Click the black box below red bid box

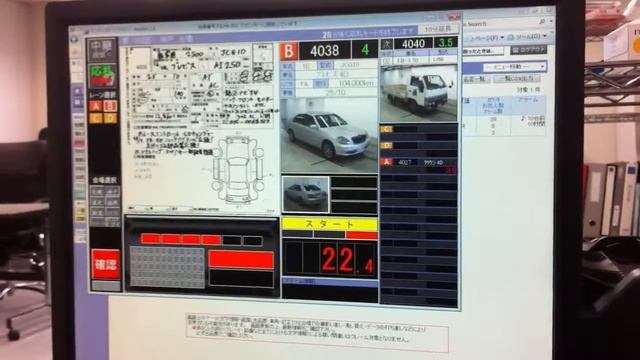tap(241, 279)
